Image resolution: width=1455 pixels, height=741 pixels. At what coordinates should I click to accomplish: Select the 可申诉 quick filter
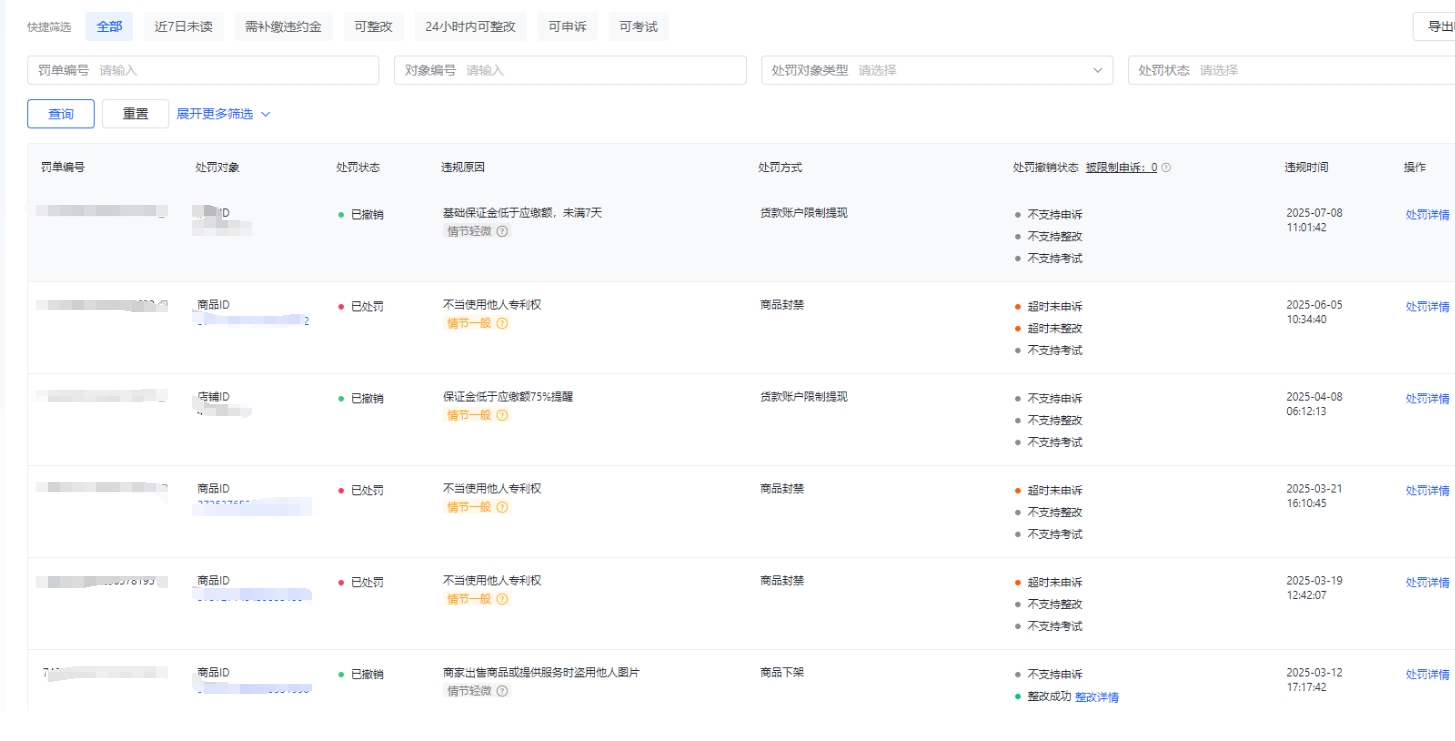pos(567,27)
